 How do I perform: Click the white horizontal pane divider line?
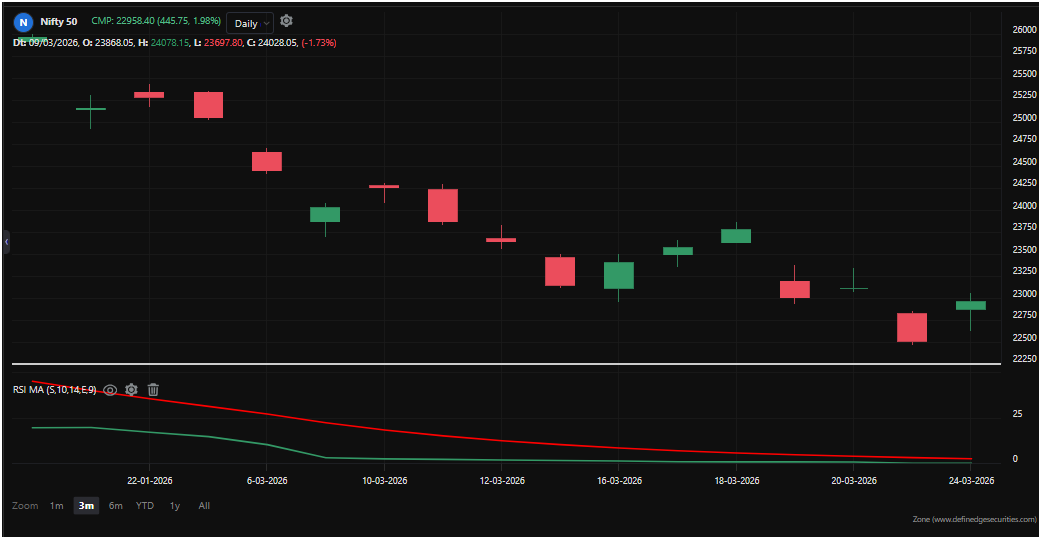(x=505, y=364)
